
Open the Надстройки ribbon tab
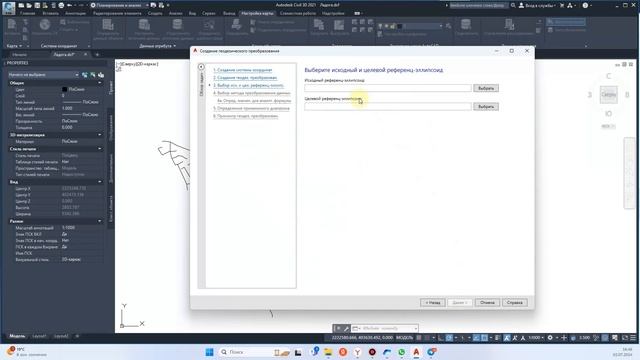tap(333, 13)
